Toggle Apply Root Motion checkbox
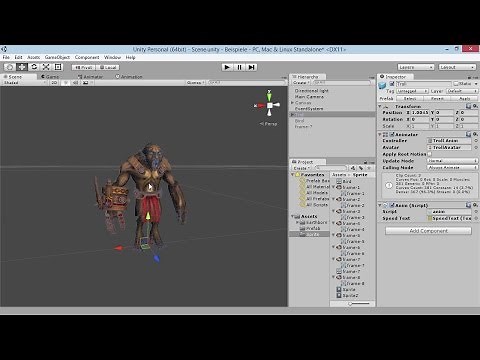This screenshot has width=480, height=360. coord(430,154)
